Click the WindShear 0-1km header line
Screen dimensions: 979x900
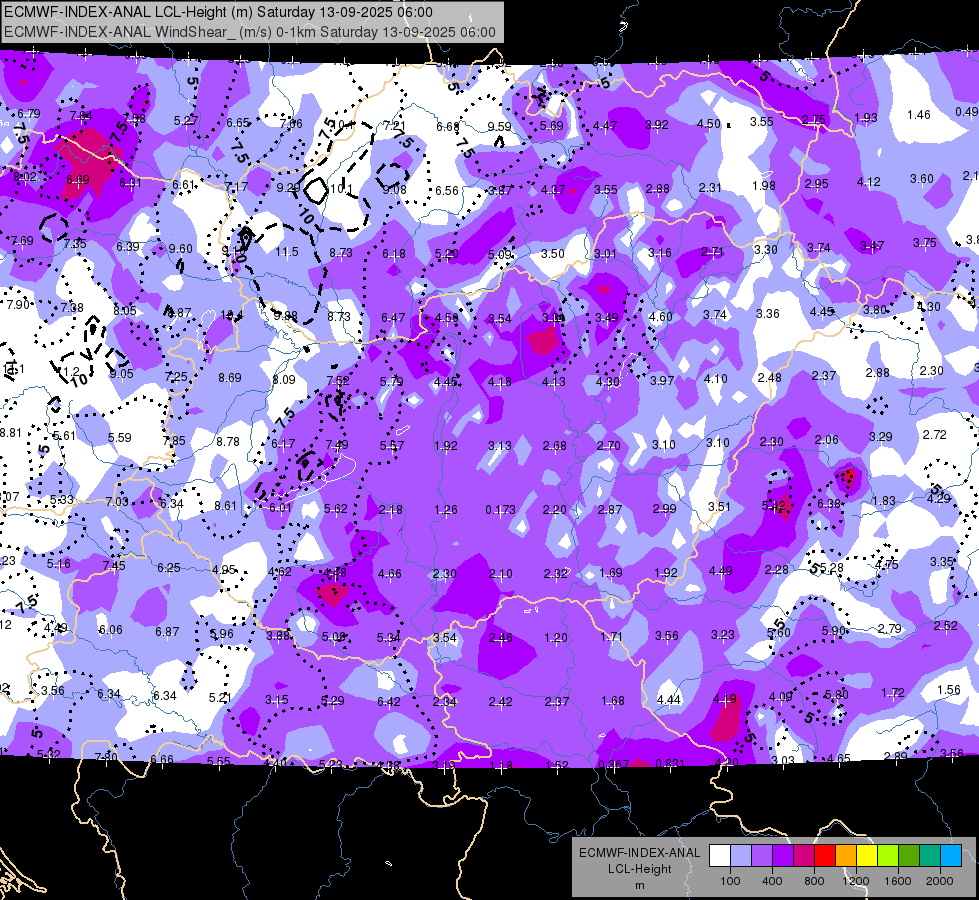tap(250, 32)
